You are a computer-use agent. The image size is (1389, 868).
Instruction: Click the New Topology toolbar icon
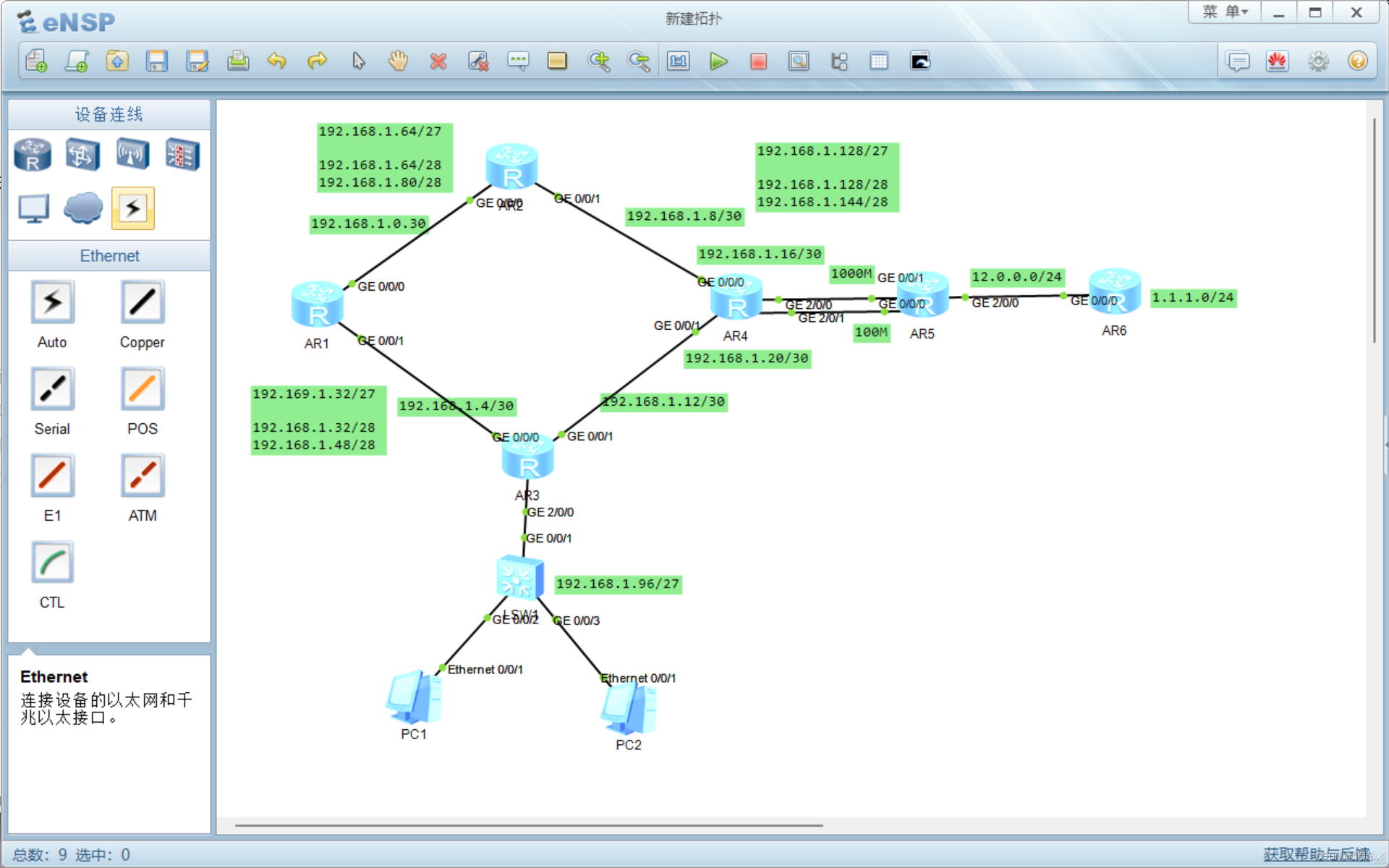coord(36,61)
